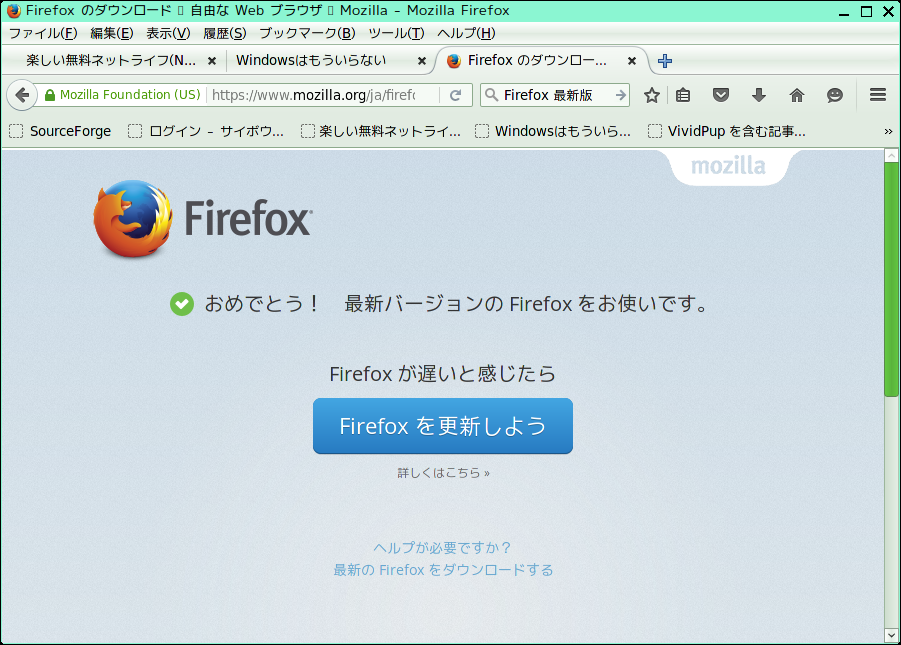The width and height of the screenshot is (901, 645).
Task: Click the Firefox を更新しよう button
Action: click(443, 426)
